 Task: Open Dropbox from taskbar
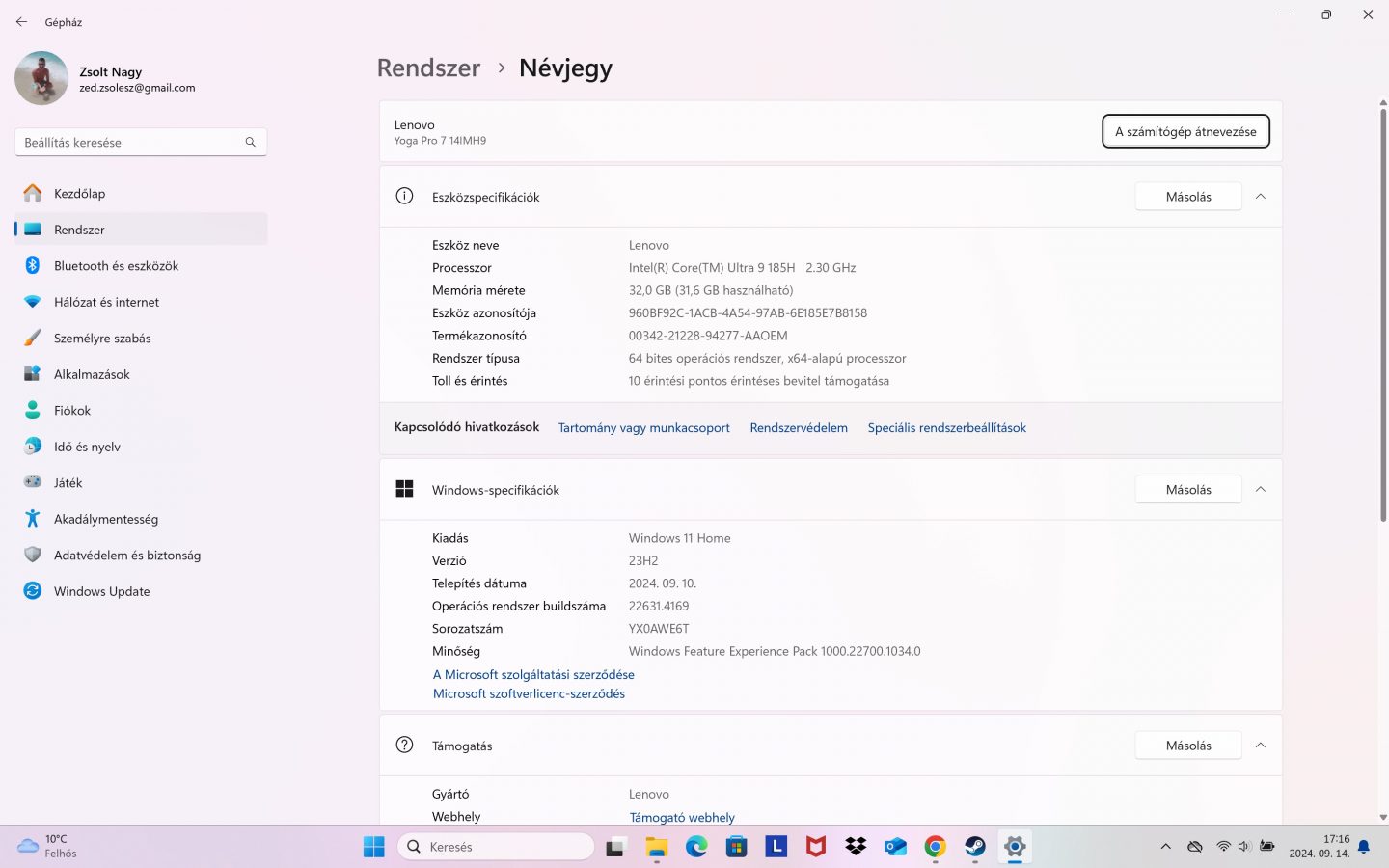pyautogui.click(x=856, y=847)
